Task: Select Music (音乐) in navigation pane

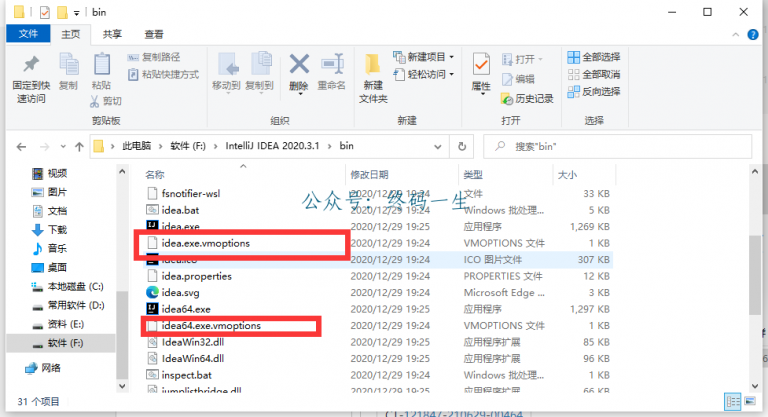Action: pyautogui.click(x=49, y=248)
